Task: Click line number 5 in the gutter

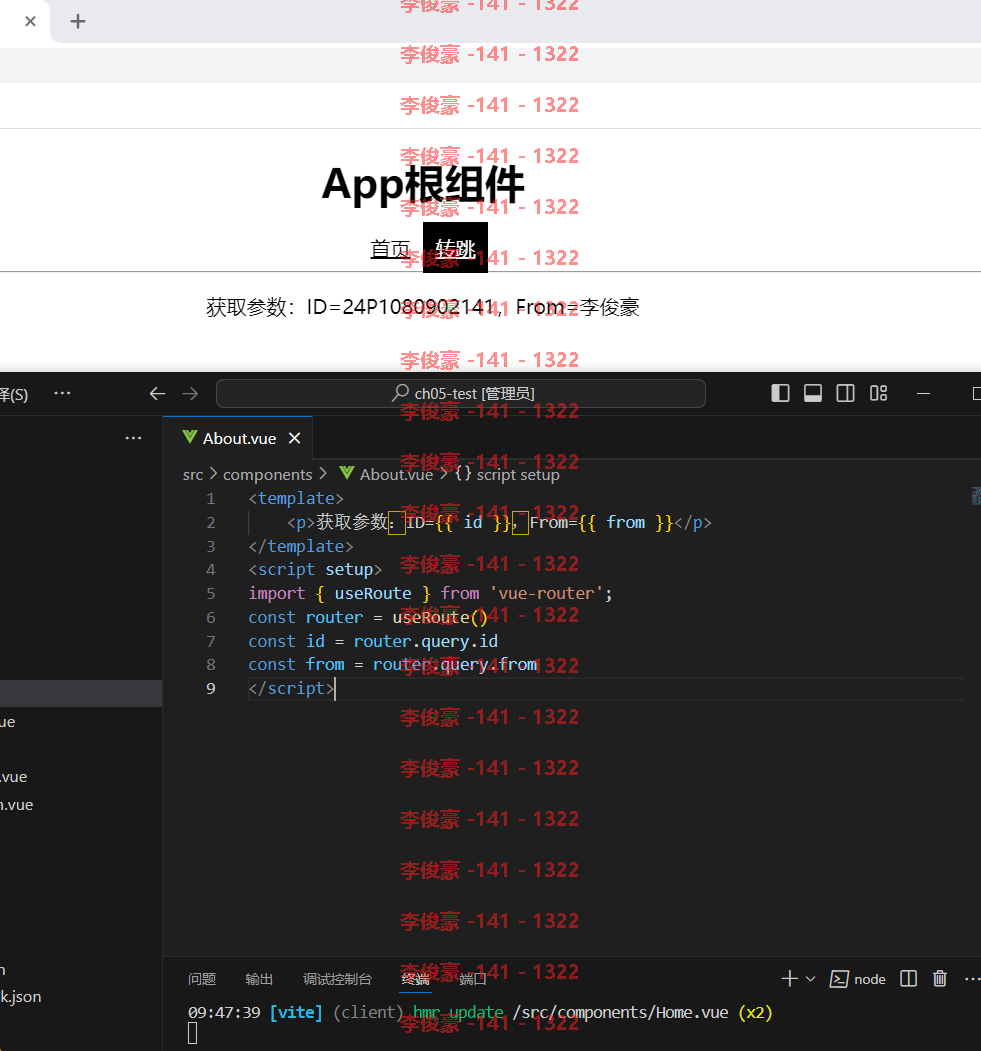Action: pos(210,593)
